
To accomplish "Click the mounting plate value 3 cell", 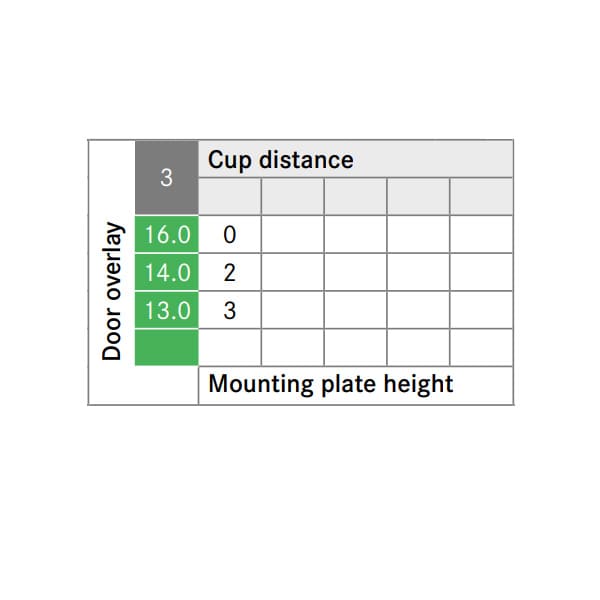I will point(230,310).
